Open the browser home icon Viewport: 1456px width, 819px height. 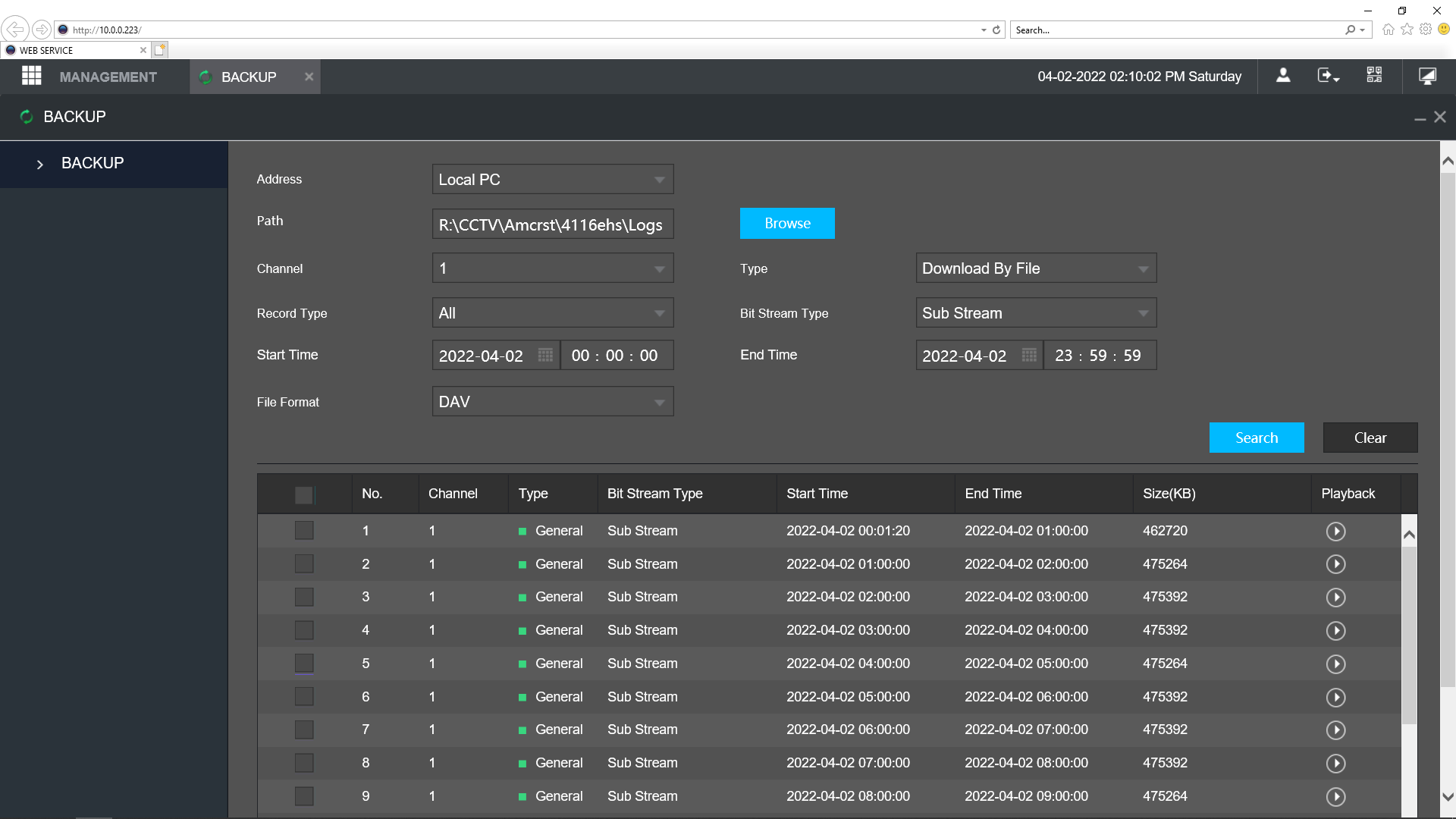1388,30
